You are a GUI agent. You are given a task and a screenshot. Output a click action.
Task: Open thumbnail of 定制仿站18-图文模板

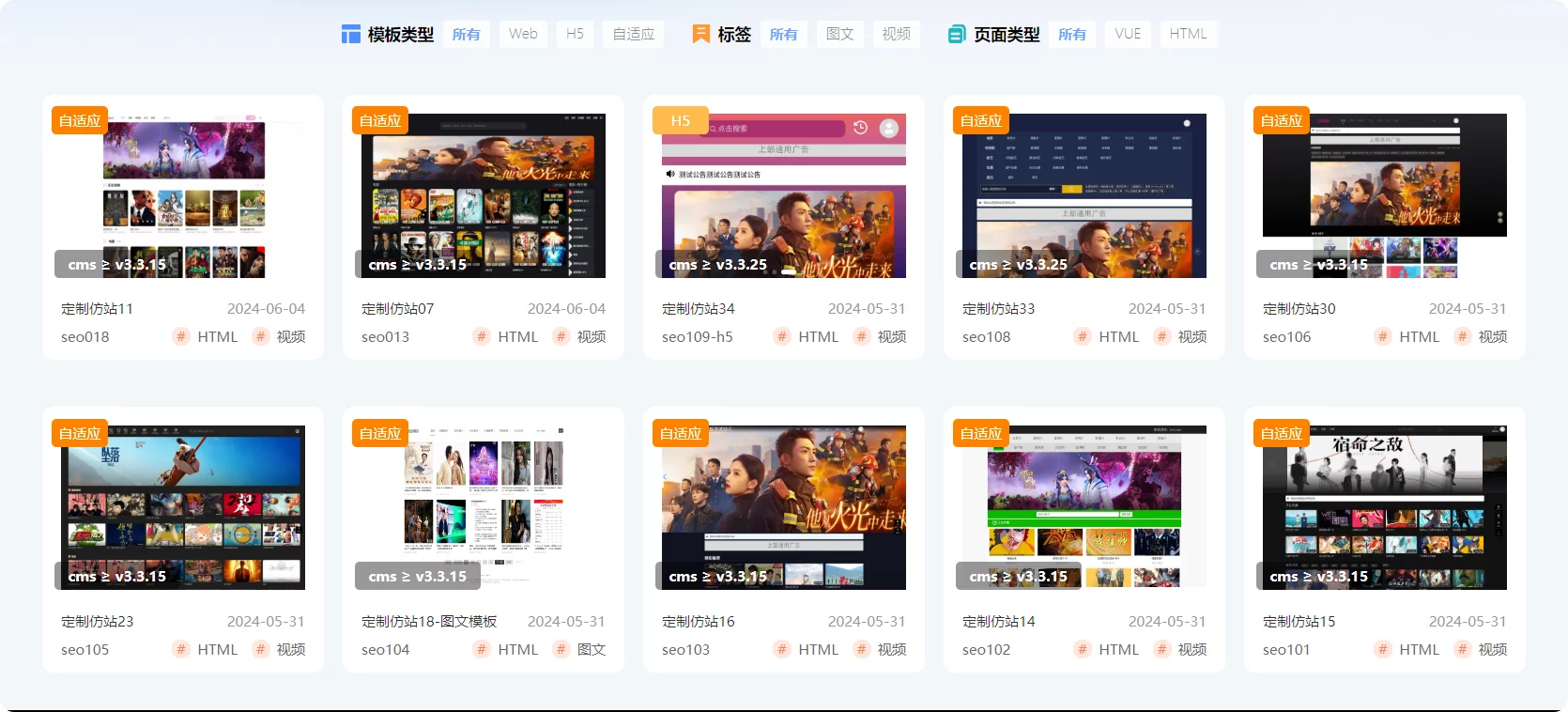click(484, 507)
